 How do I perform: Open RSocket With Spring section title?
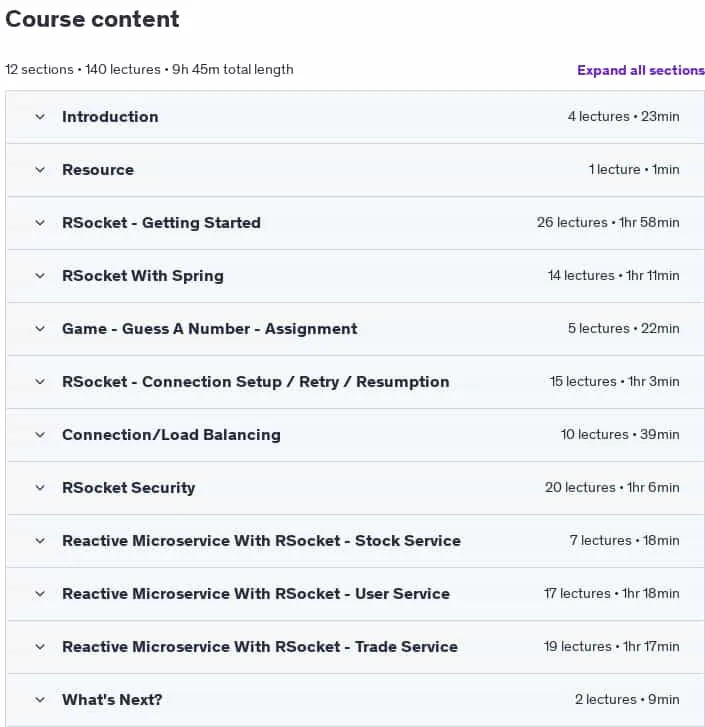coord(143,276)
